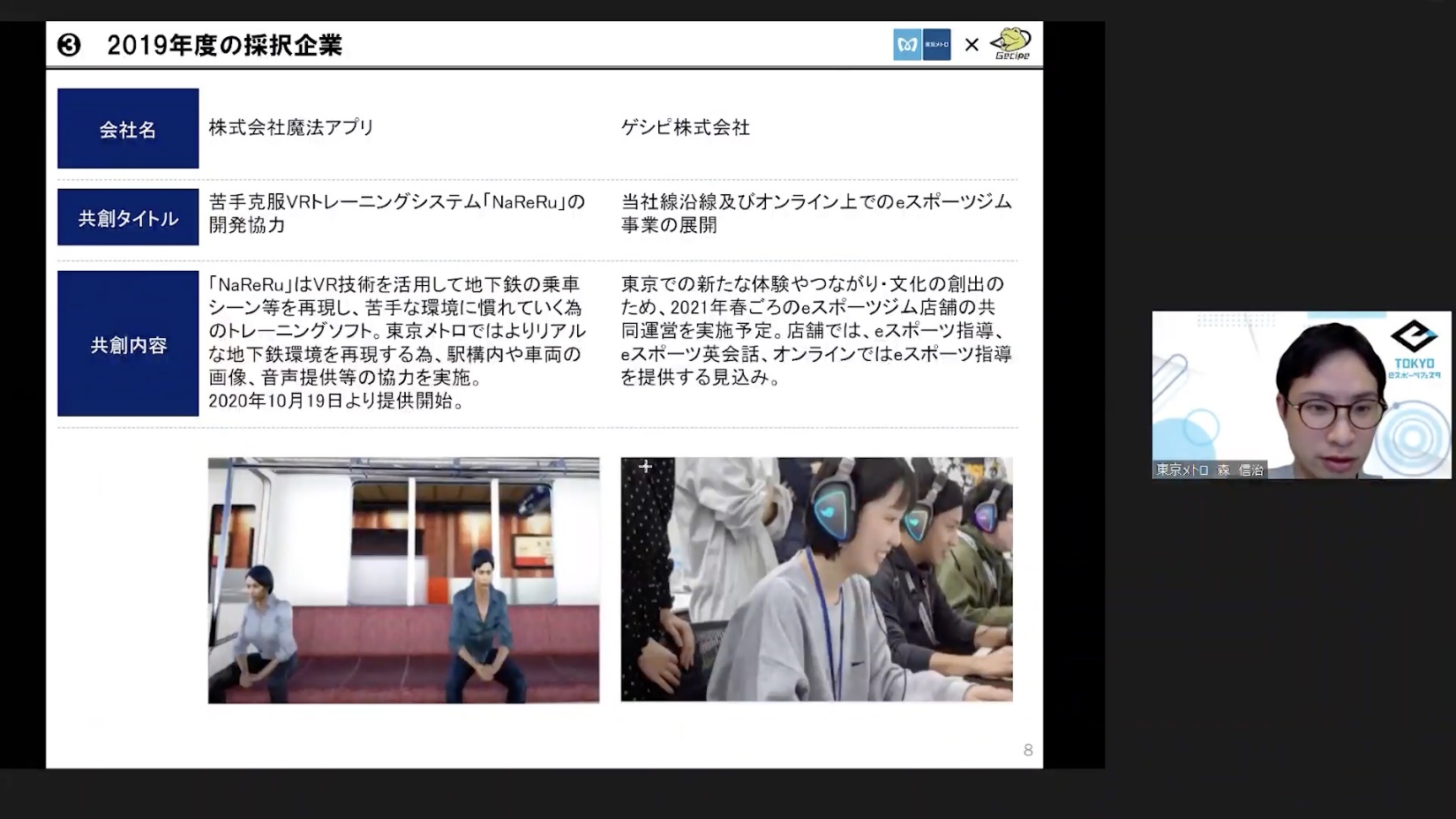This screenshot has width=1456, height=819.
Task: Click the circled number 3 slide marker
Action: (69, 45)
